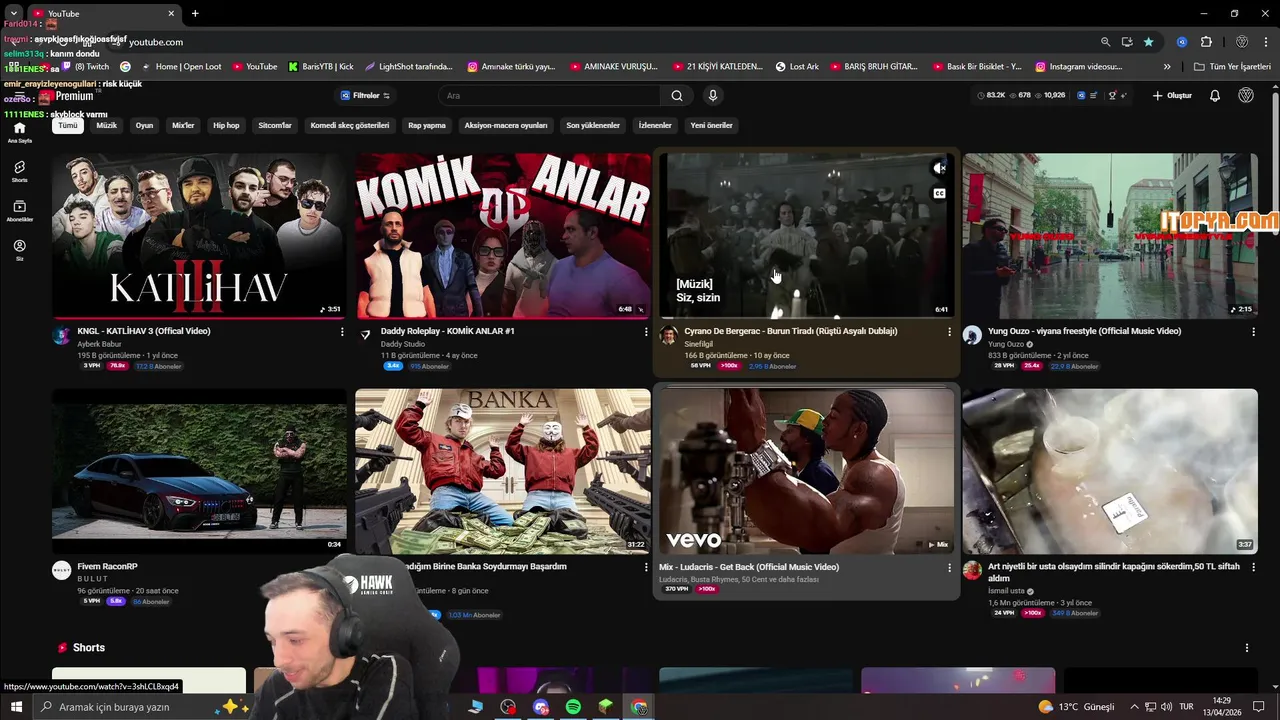
Task: Click the zoom magnifier icon in address bar
Action: coord(1105,42)
